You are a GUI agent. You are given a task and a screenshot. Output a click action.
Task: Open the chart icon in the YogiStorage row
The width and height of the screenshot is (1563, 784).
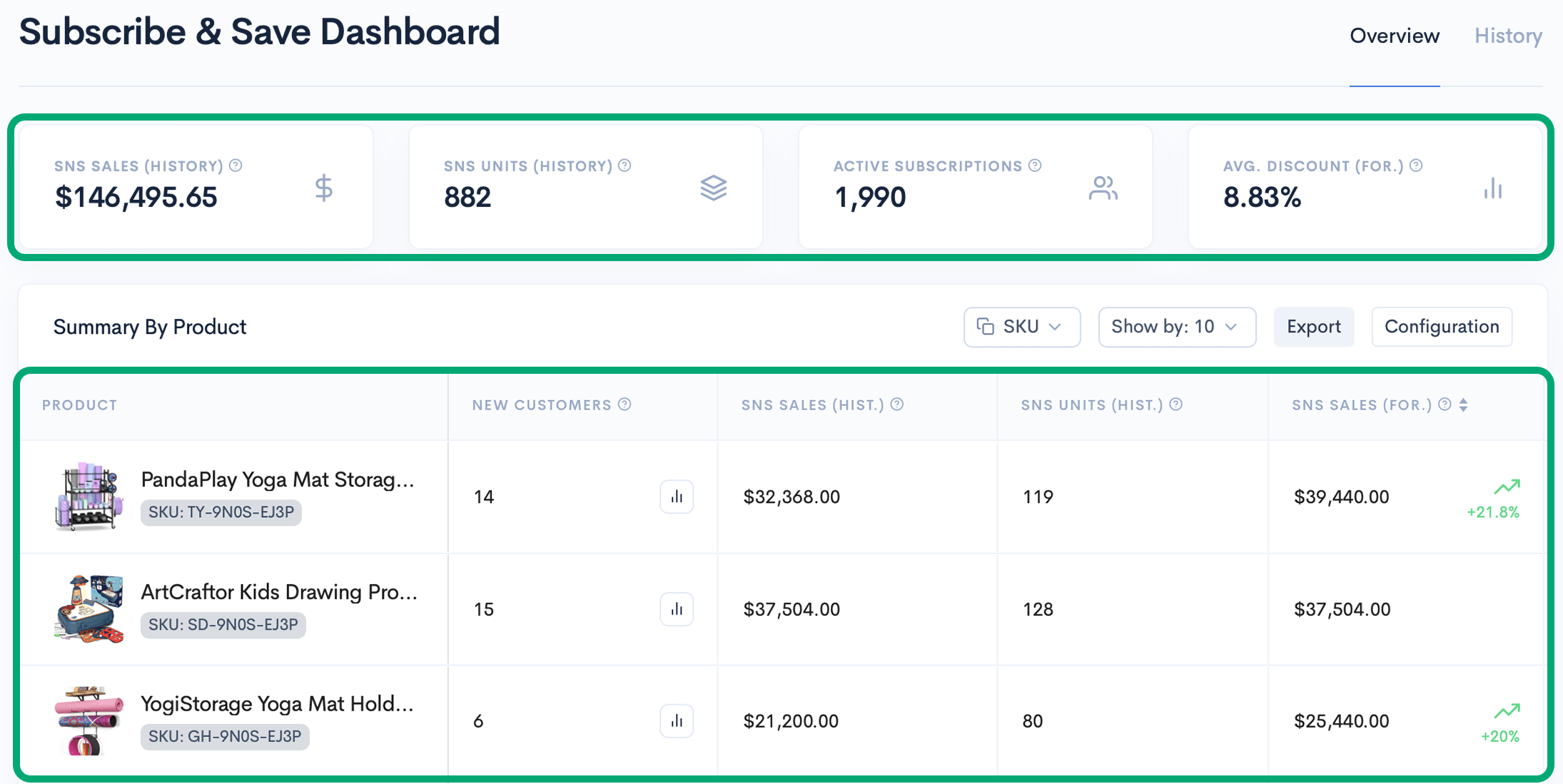(x=677, y=721)
